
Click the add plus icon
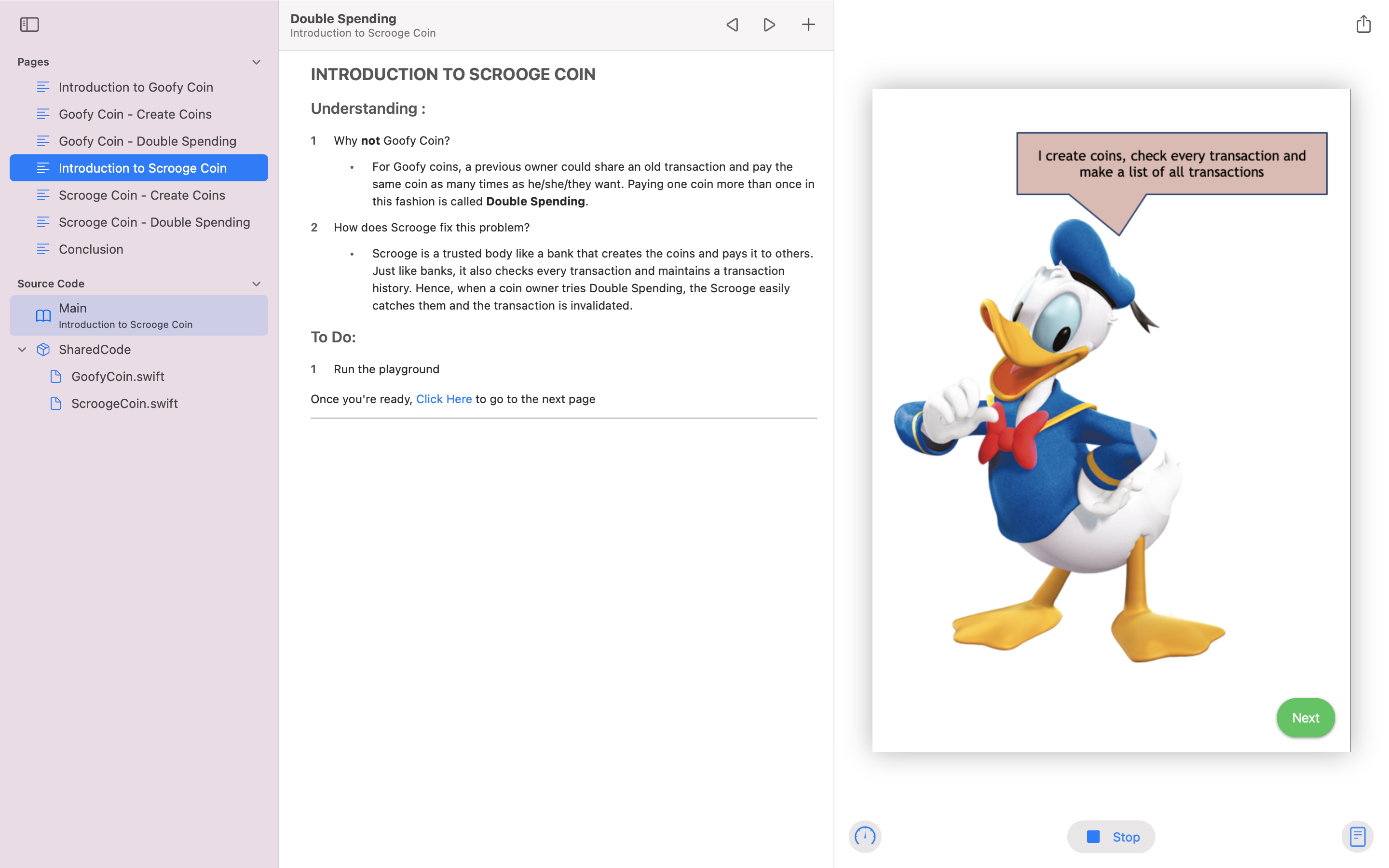pos(807,25)
